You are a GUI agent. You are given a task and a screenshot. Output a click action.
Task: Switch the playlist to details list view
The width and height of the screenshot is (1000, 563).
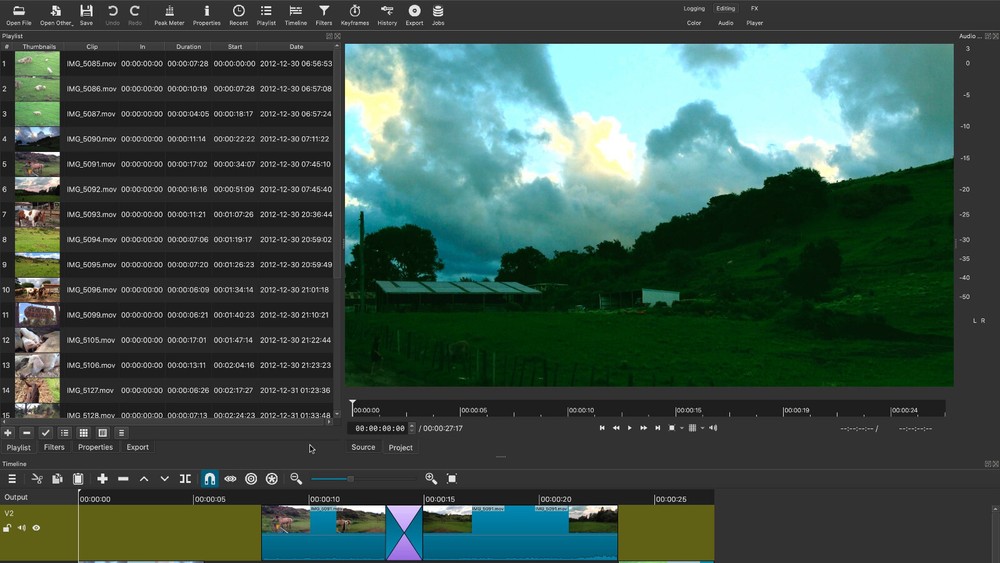(x=64, y=433)
